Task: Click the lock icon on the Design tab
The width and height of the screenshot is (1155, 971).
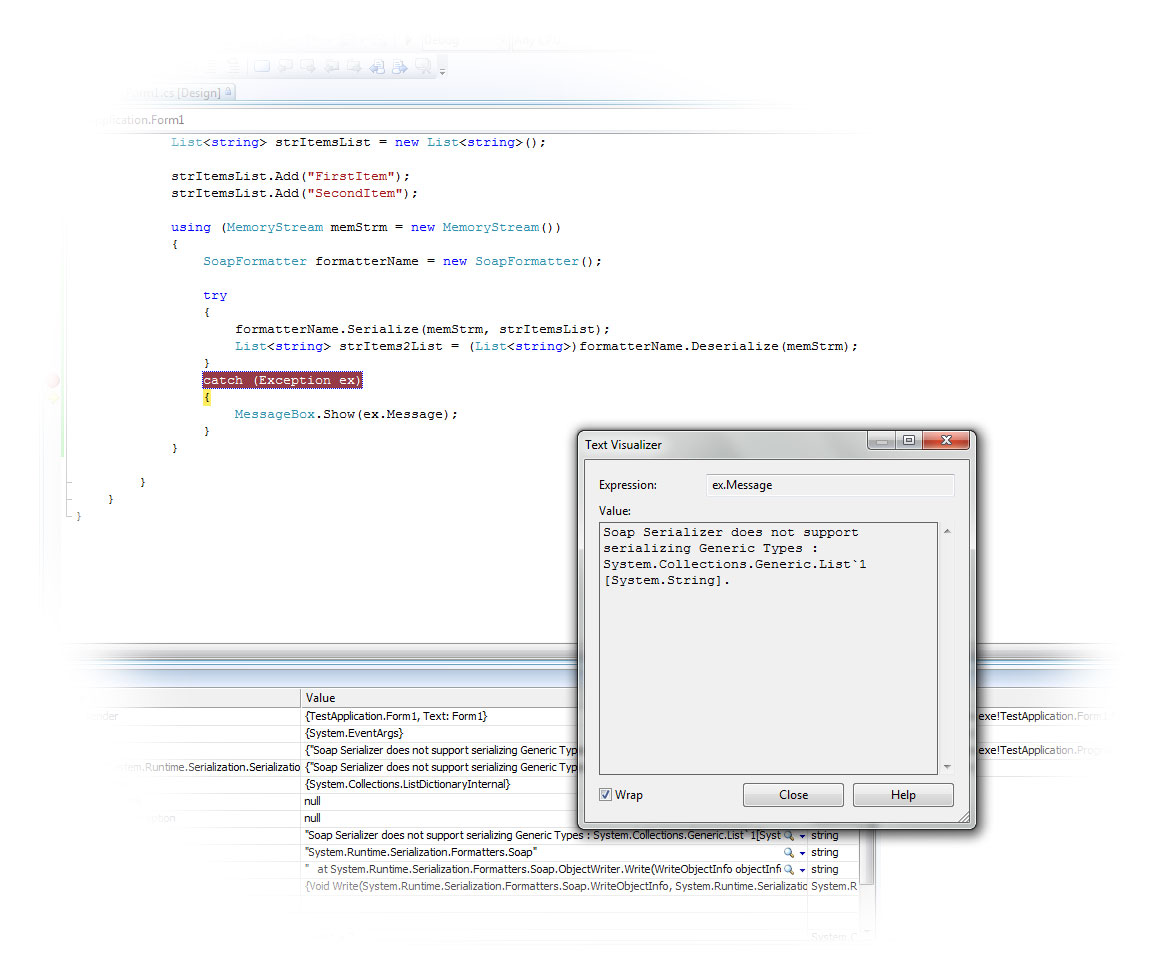Action: point(229,92)
